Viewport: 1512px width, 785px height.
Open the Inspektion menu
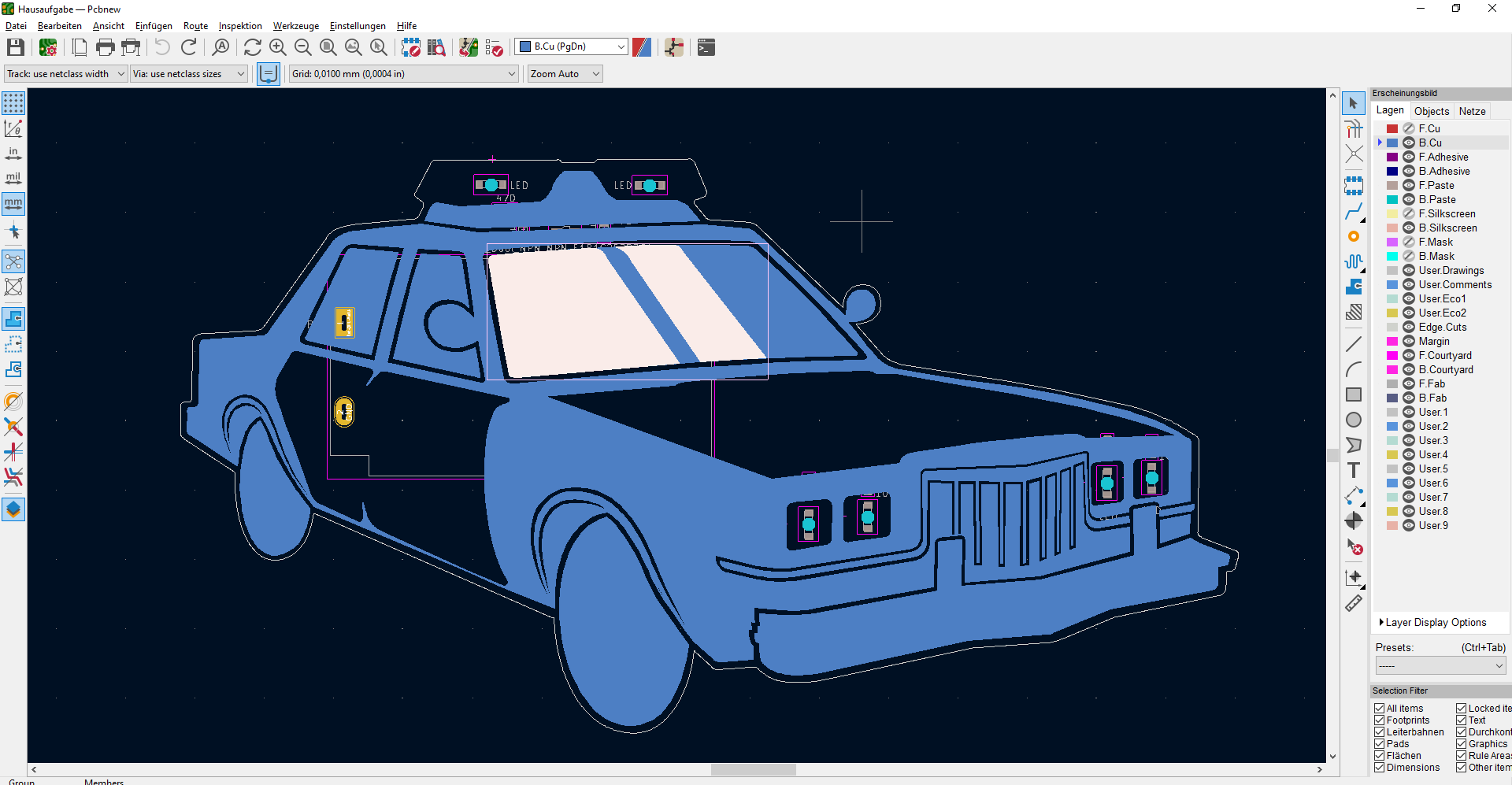pyautogui.click(x=240, y=26)
